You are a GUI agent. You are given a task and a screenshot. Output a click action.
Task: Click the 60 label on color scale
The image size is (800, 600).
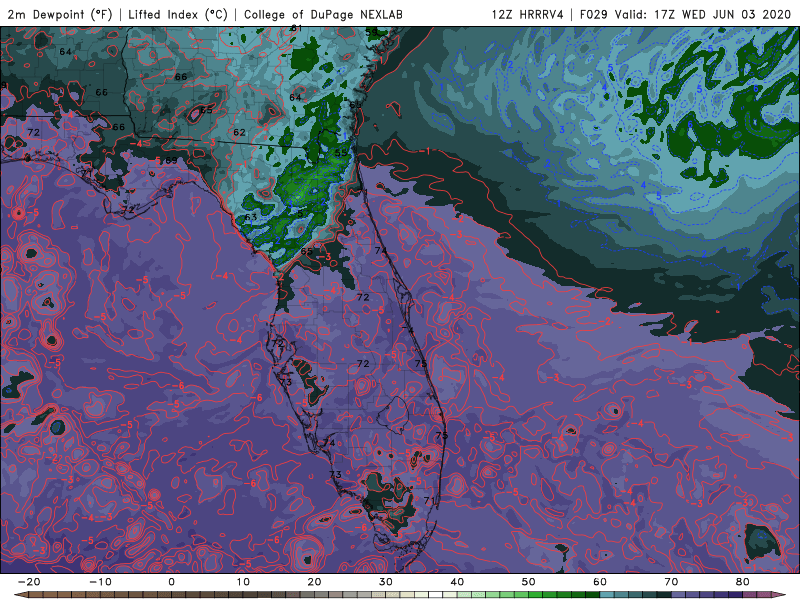(x=600, y=582)
